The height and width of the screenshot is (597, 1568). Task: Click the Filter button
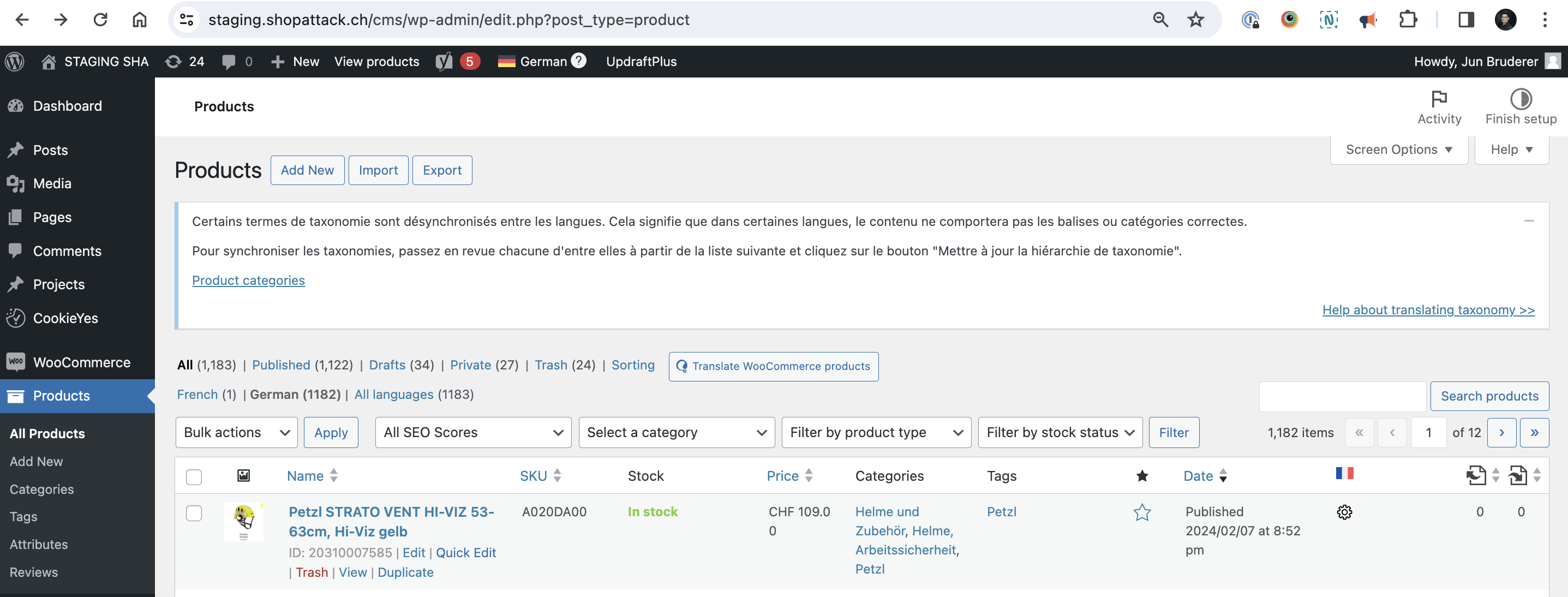1174,433
